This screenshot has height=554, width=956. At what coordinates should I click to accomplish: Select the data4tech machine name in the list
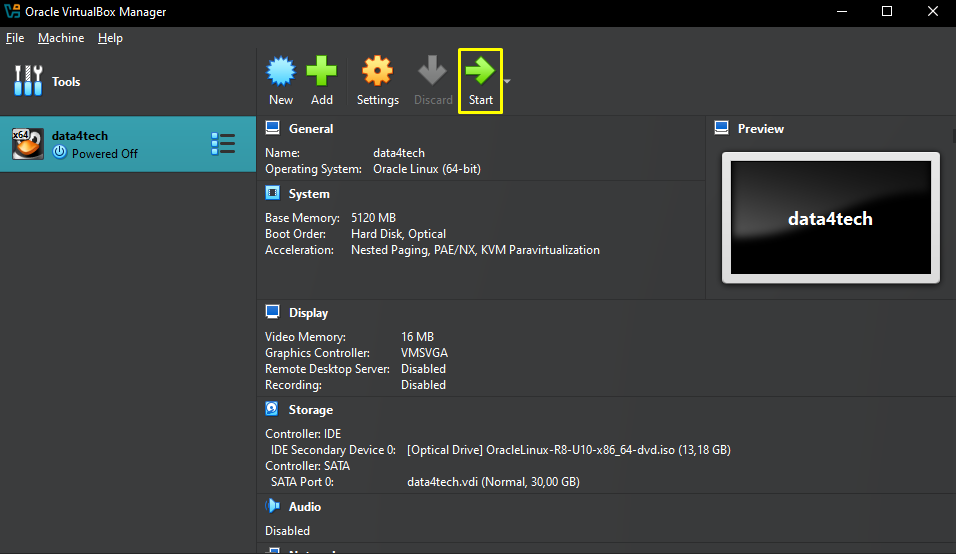[x=80, y=135]
